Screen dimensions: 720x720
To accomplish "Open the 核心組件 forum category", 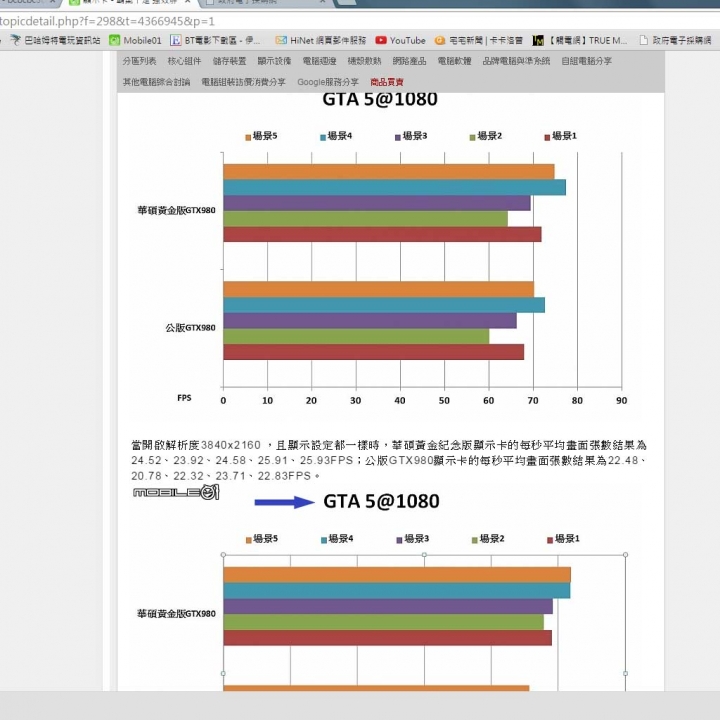I will point(184,61).
